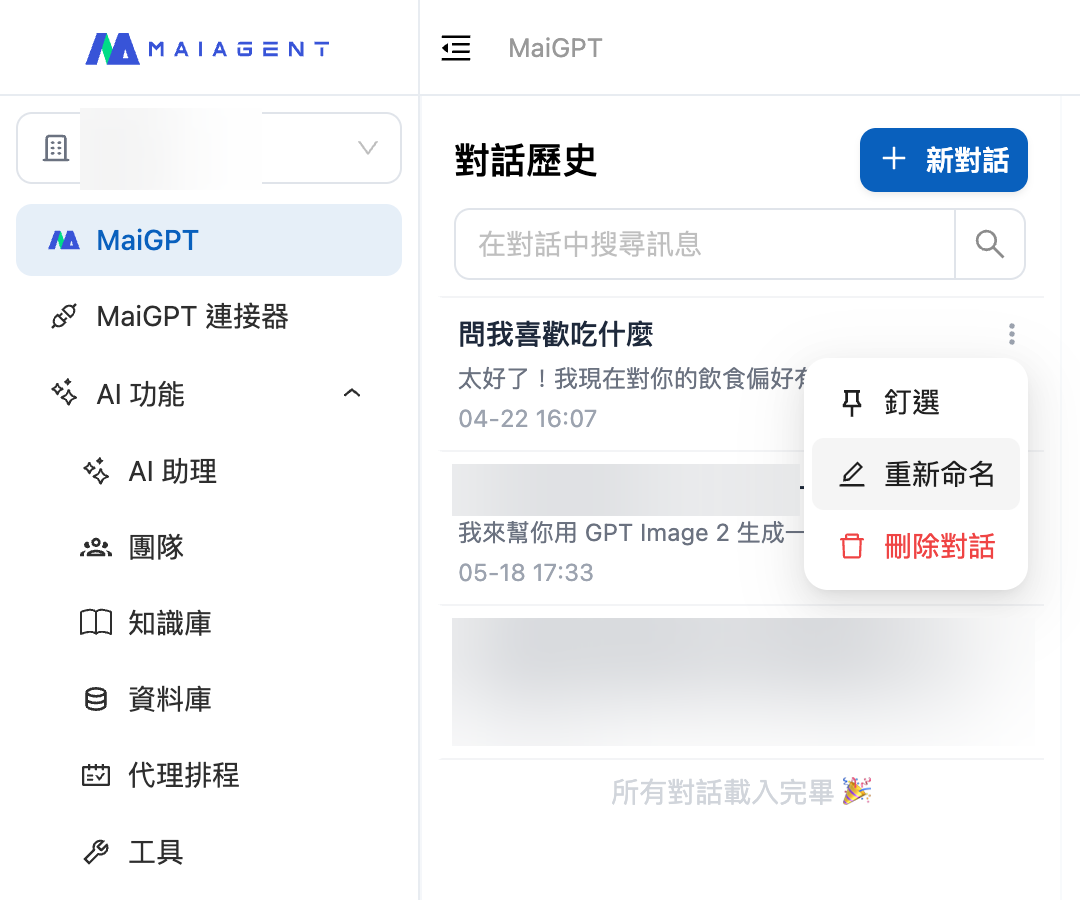Open the MaiGPT sidebar item
1080x900 pixels.
tap(209, 240)
